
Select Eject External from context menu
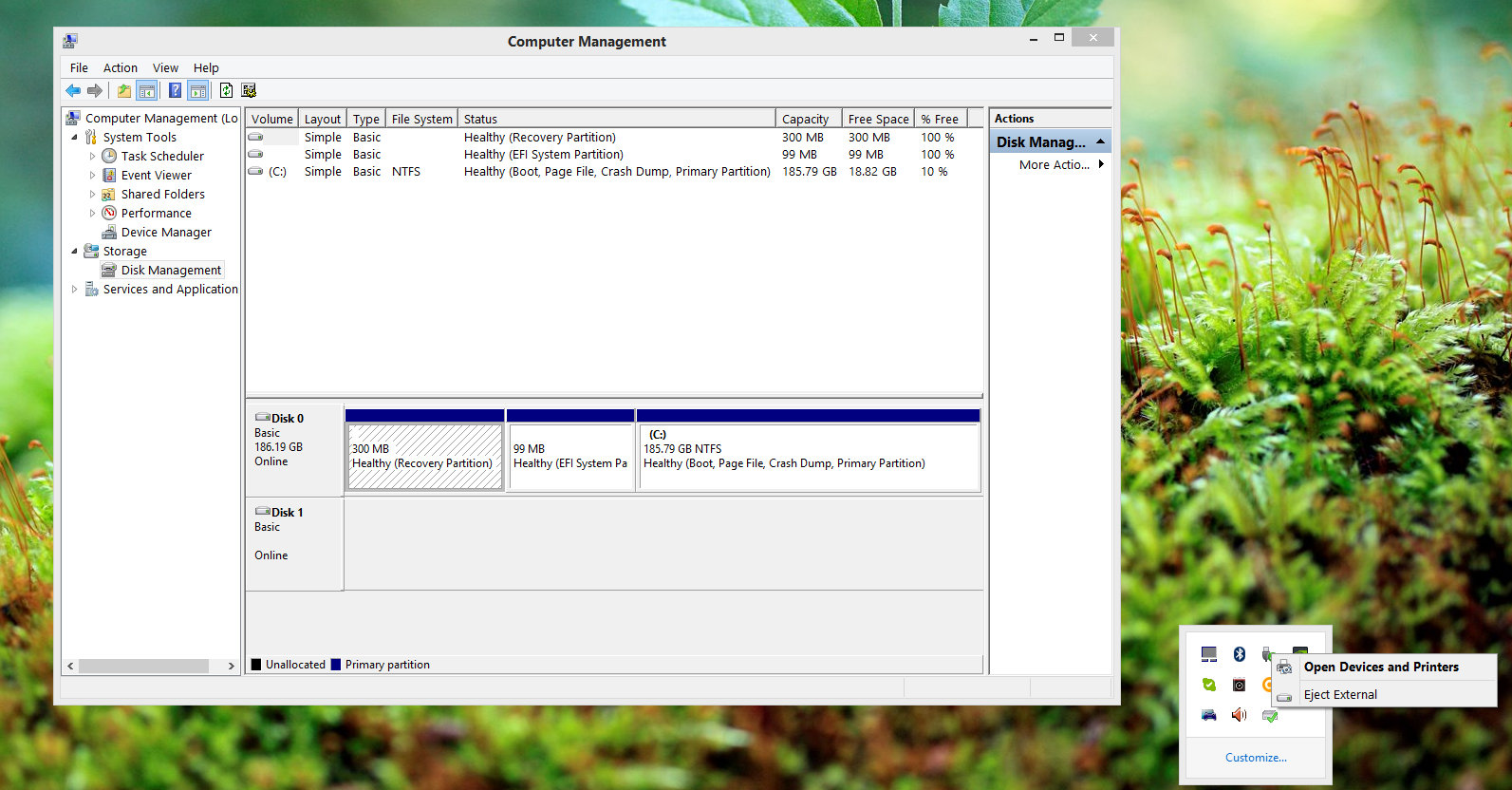click(1340, 695)
